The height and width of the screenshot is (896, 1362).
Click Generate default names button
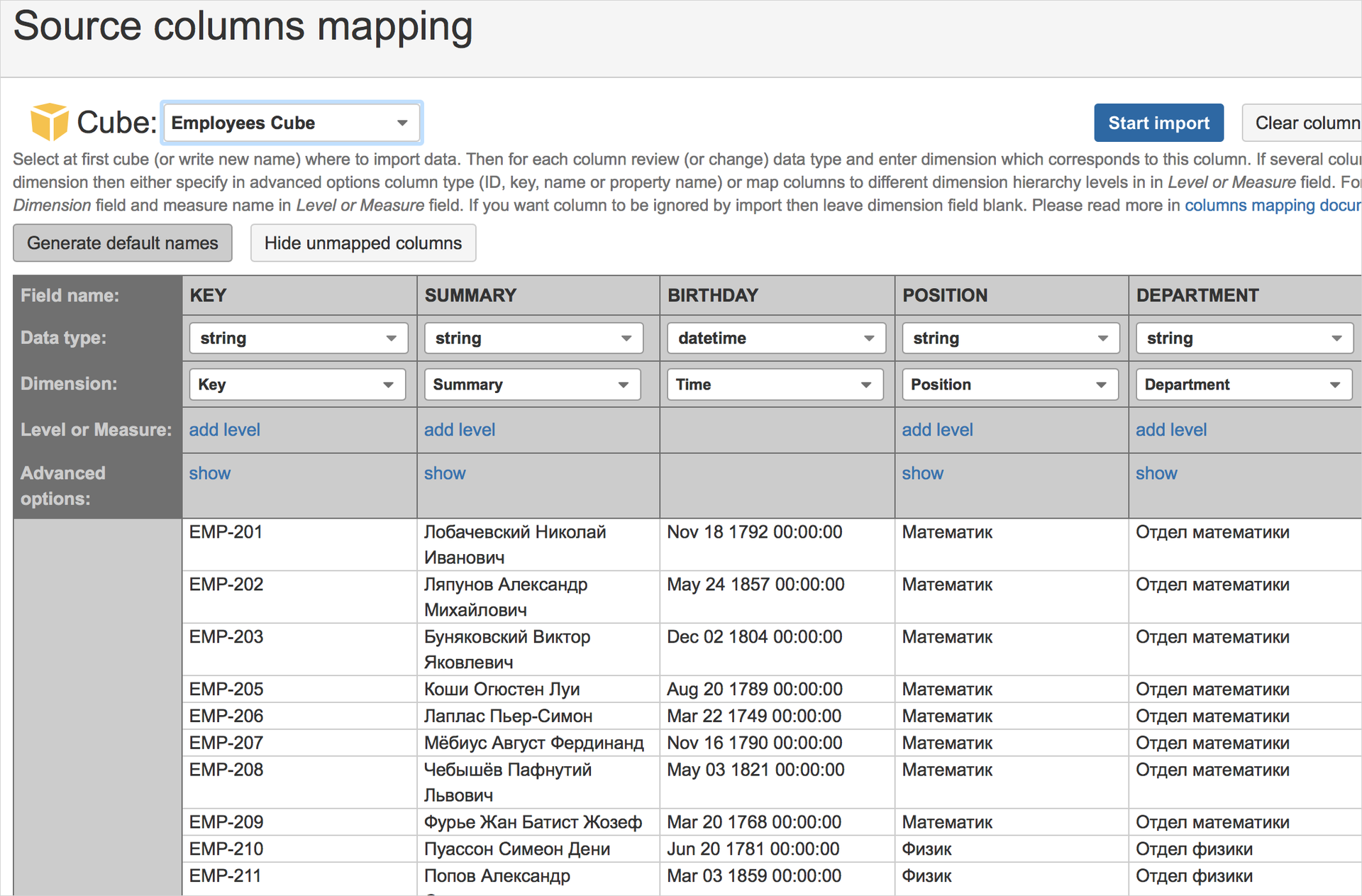(123, 243)
